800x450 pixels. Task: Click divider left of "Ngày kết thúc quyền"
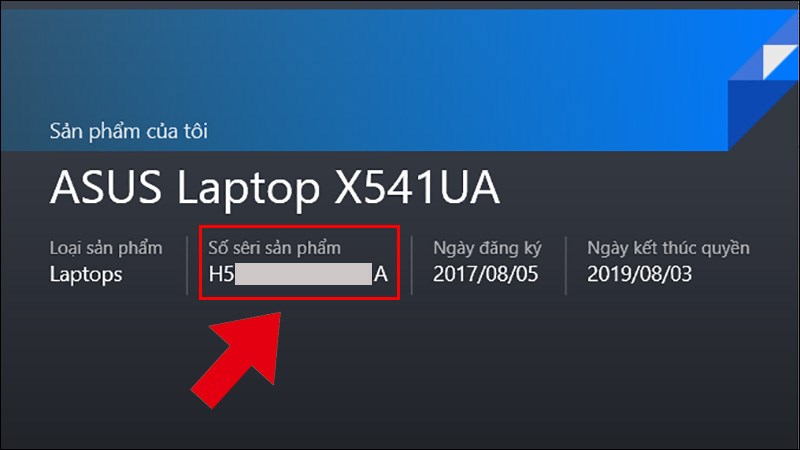tap(566, 265)
